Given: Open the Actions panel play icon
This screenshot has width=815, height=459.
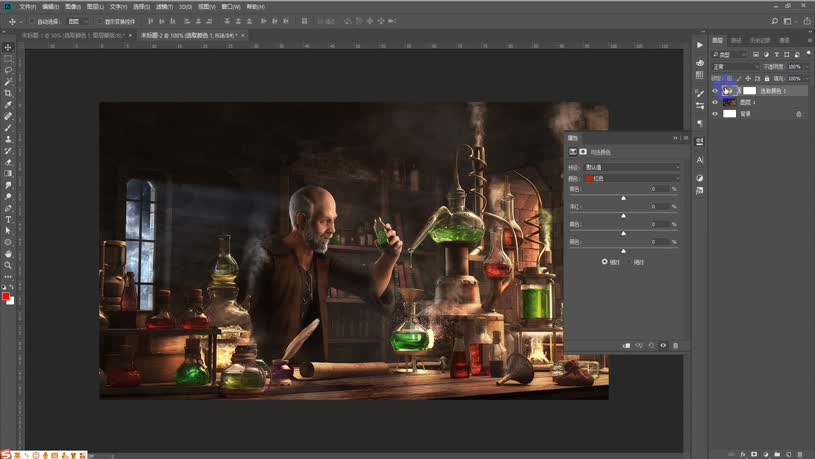Looking at the screenshot, I should click(700, 45).
